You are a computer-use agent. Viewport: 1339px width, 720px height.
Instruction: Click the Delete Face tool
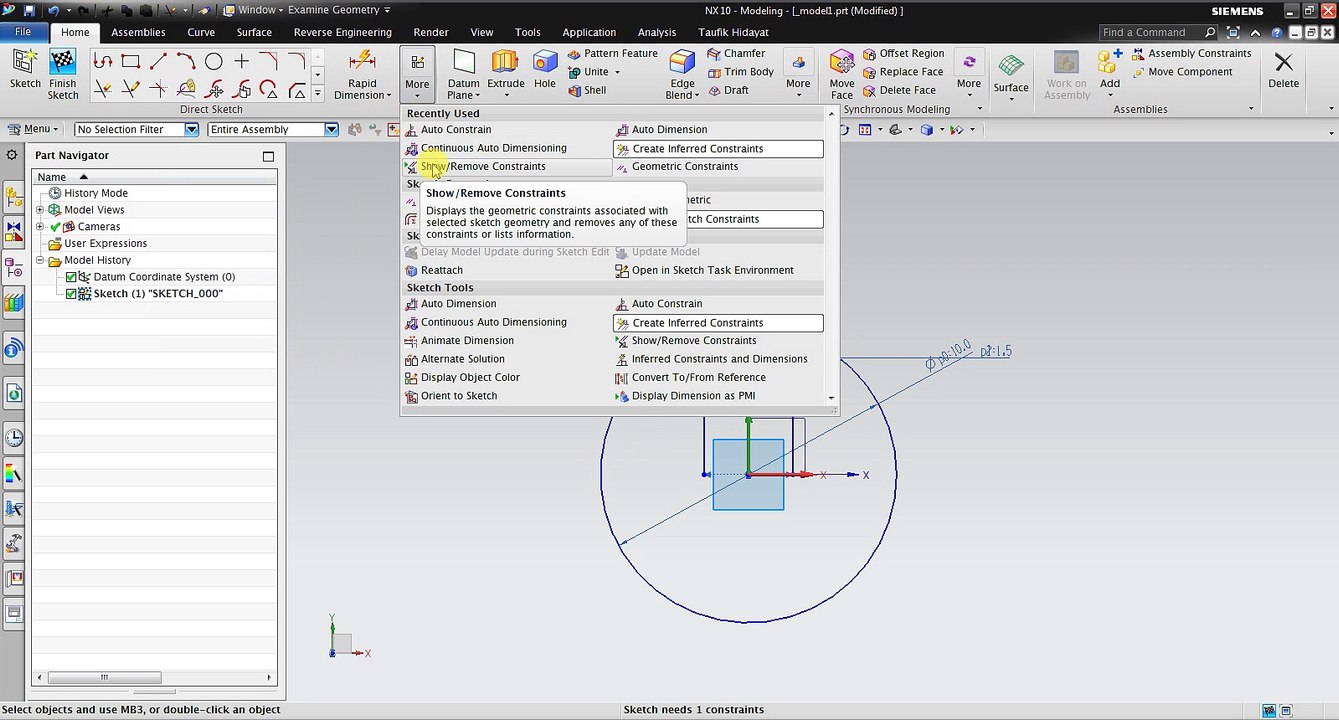899,90
